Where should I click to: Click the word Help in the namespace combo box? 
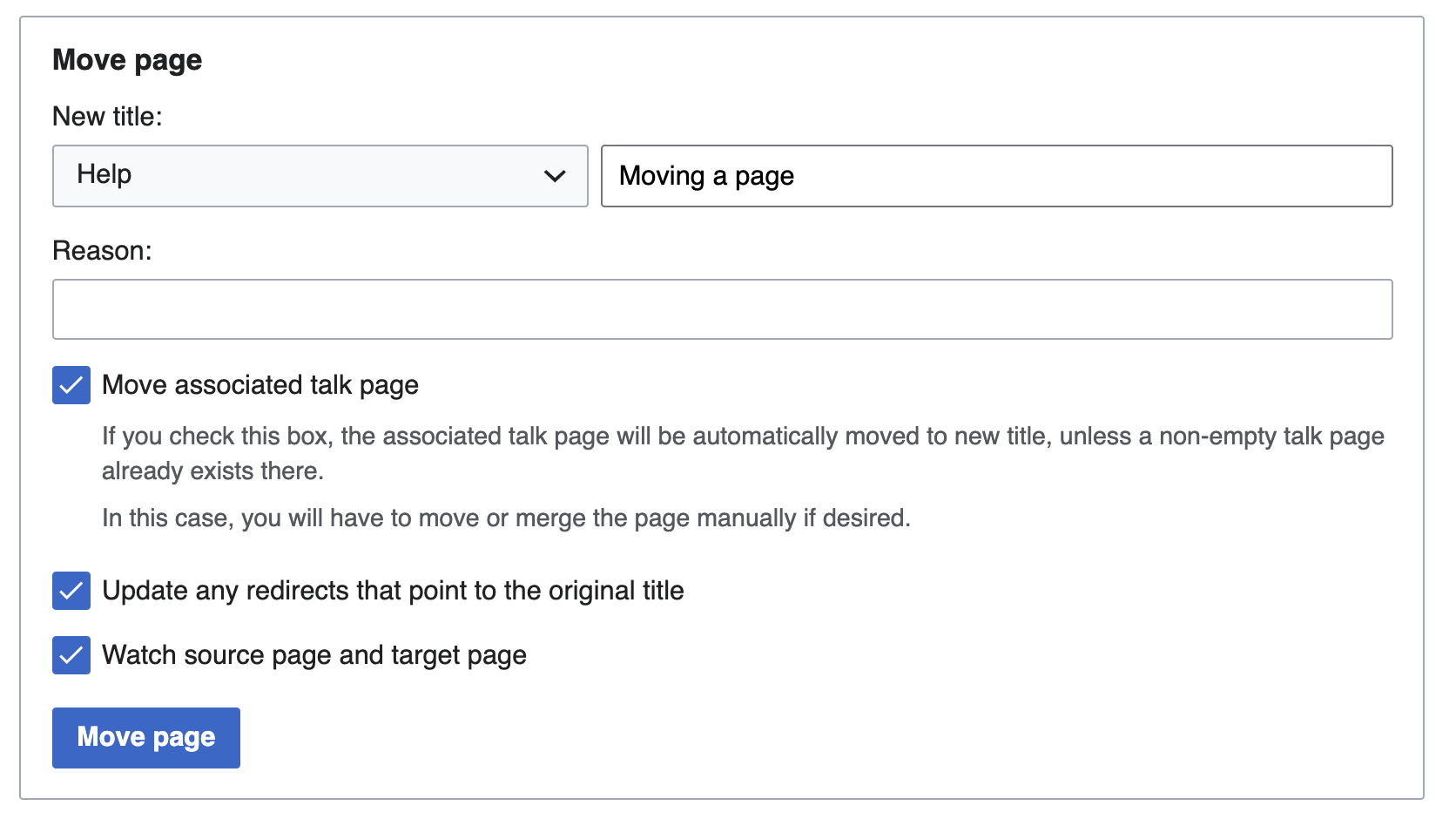click(x=104, y=174)
